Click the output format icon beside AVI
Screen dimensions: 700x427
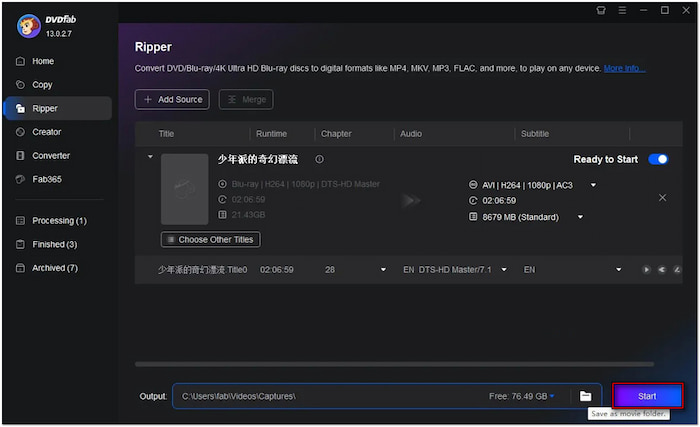473,184
